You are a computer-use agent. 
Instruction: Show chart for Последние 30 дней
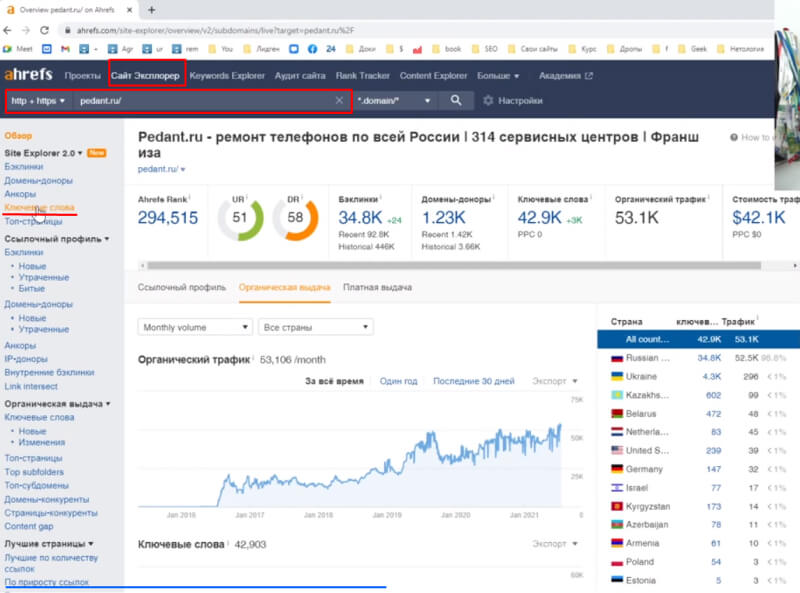[473, 381]
